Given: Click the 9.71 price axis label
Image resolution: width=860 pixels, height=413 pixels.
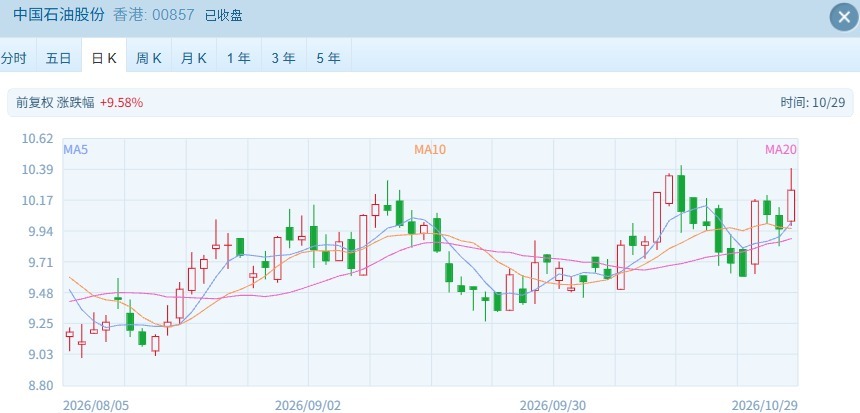Looking at the screenshot, I should tap(41, 262).
